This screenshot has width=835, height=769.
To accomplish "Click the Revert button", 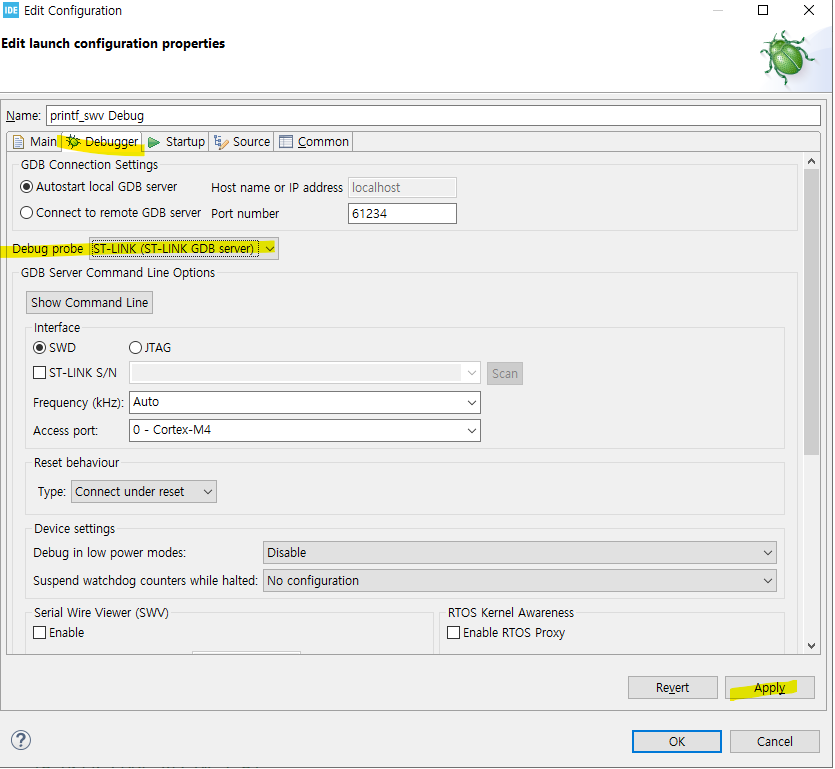I will (x=673, y=688).
